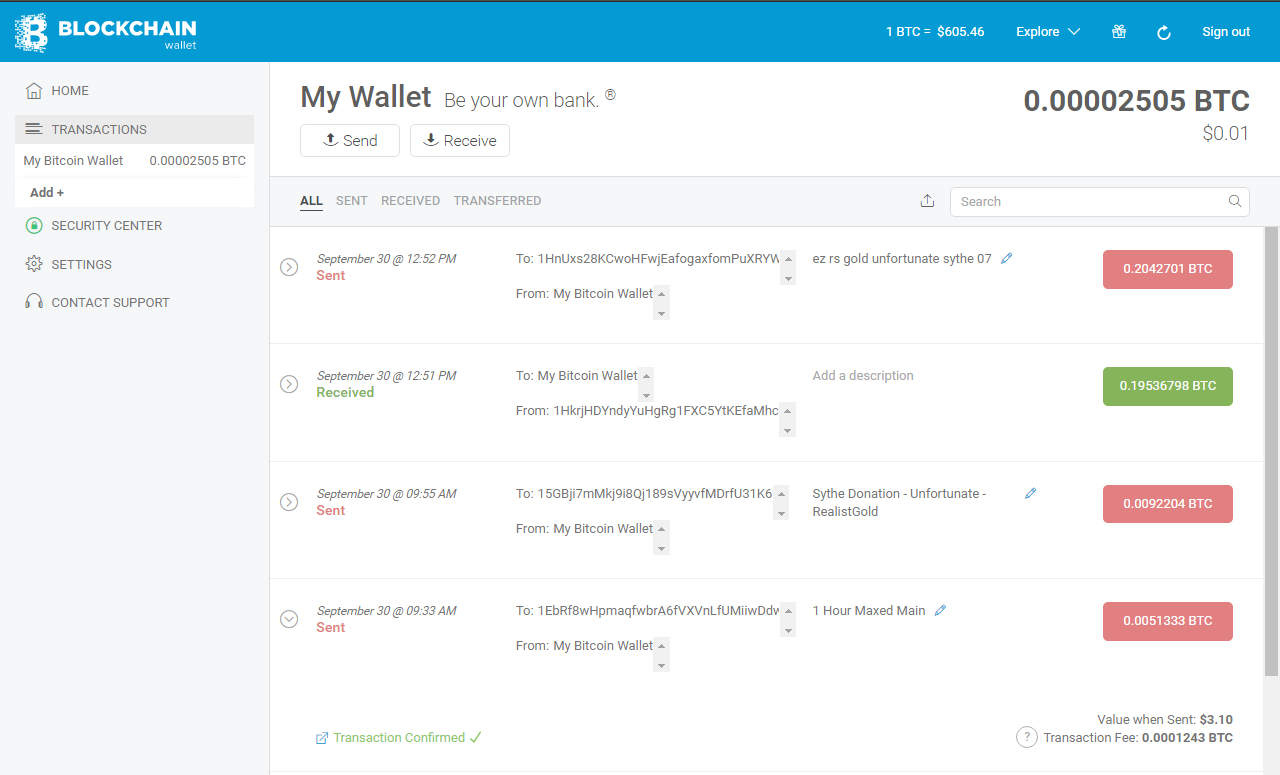Open CONTACT SUPPORT in sidebar

click(111, 302)
